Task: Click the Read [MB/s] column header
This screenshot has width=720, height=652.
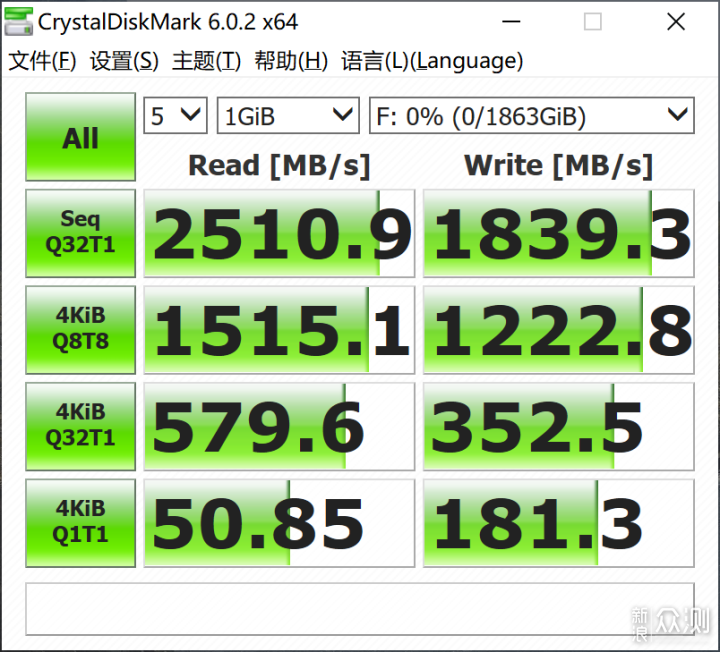Action: tap(279, 165)
